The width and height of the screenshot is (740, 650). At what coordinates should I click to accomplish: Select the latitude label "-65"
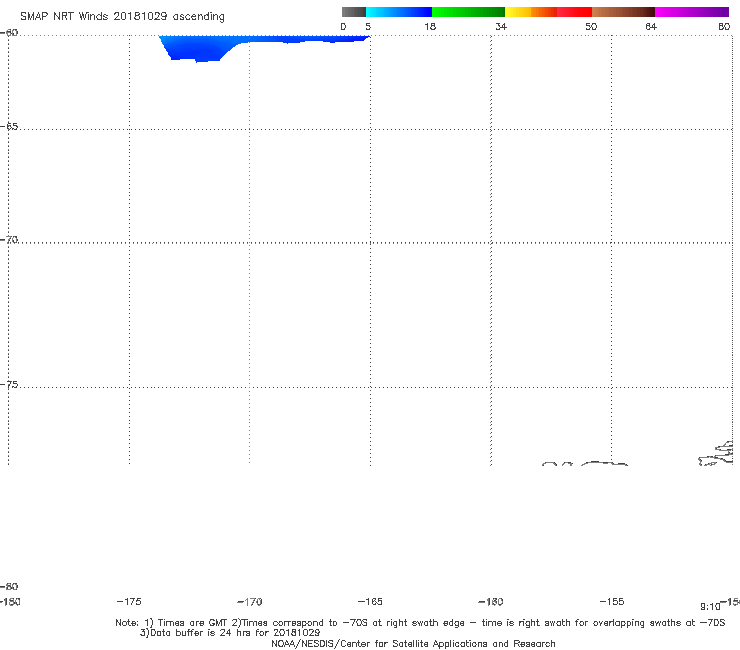9,127
